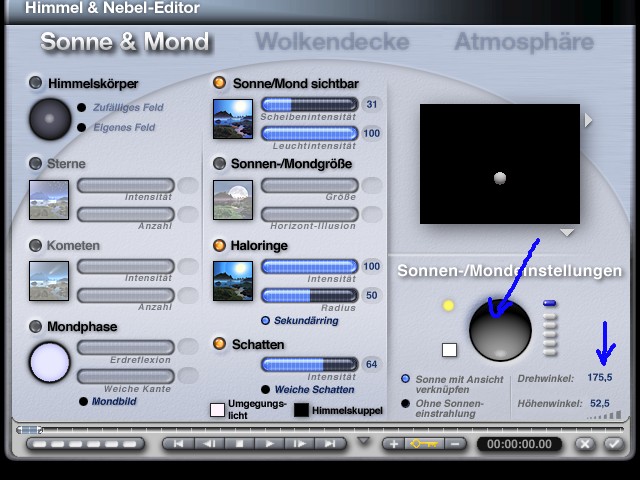The height and width of the screenshot is (480, 640).
Task: Click the Haloringe preview thumbnail
Action: click(233, 281)
